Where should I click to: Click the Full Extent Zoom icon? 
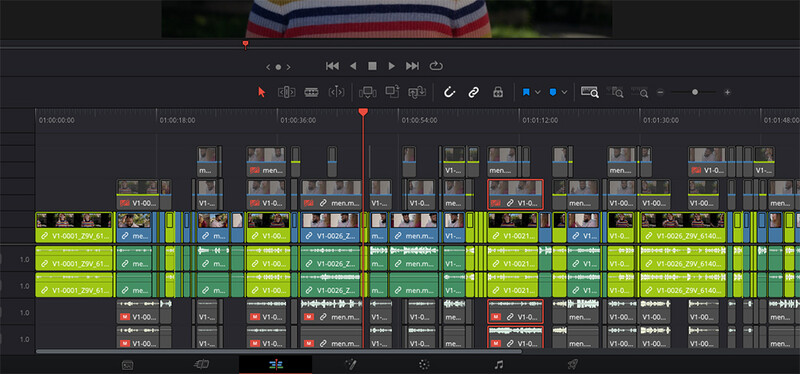pos(590,92)
